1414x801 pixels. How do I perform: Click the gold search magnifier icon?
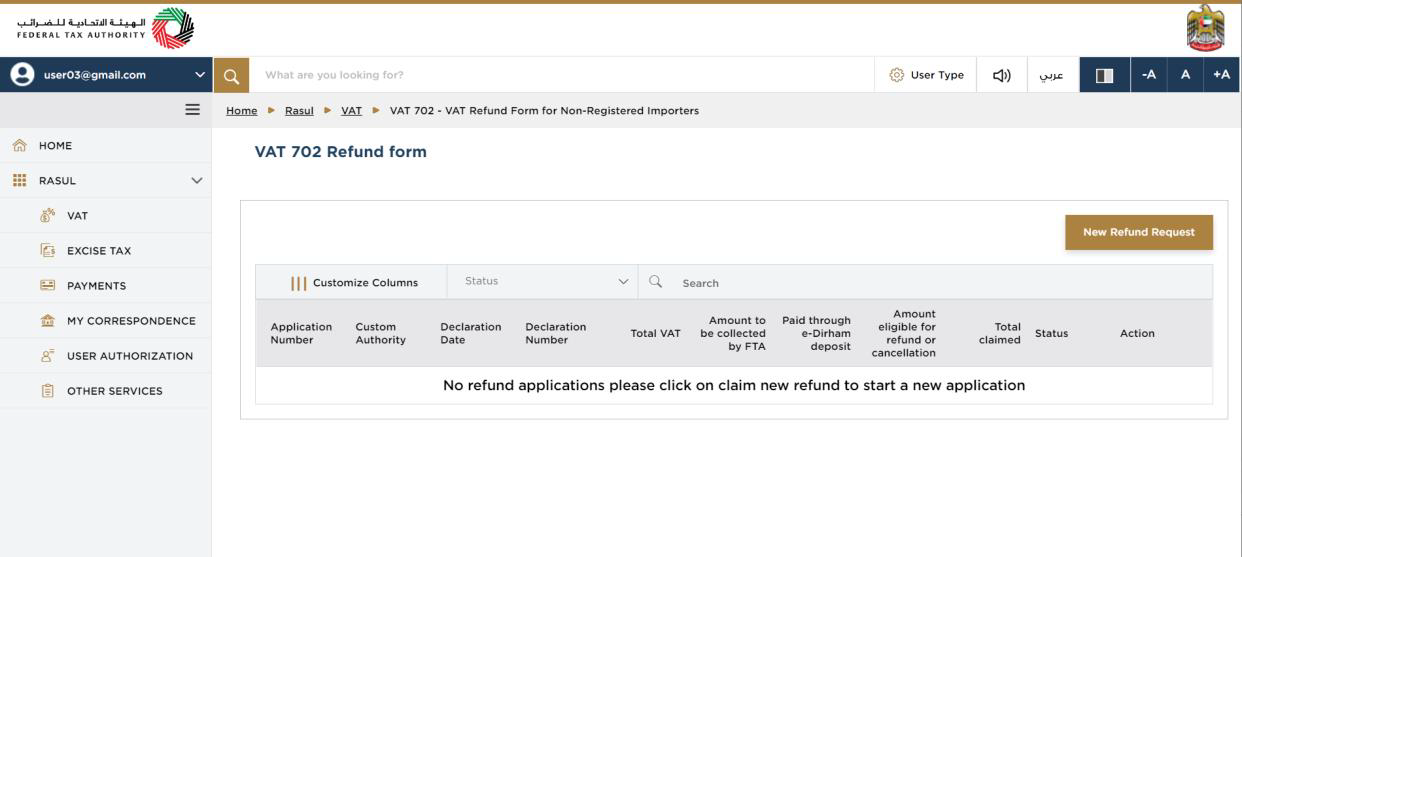[x=231, y=75]
